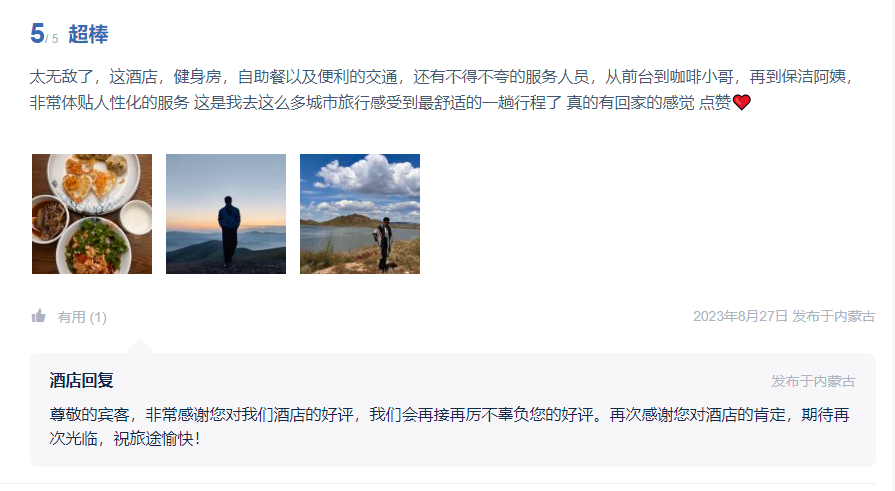Click review text starting 太无敌了

pos(441,77)
